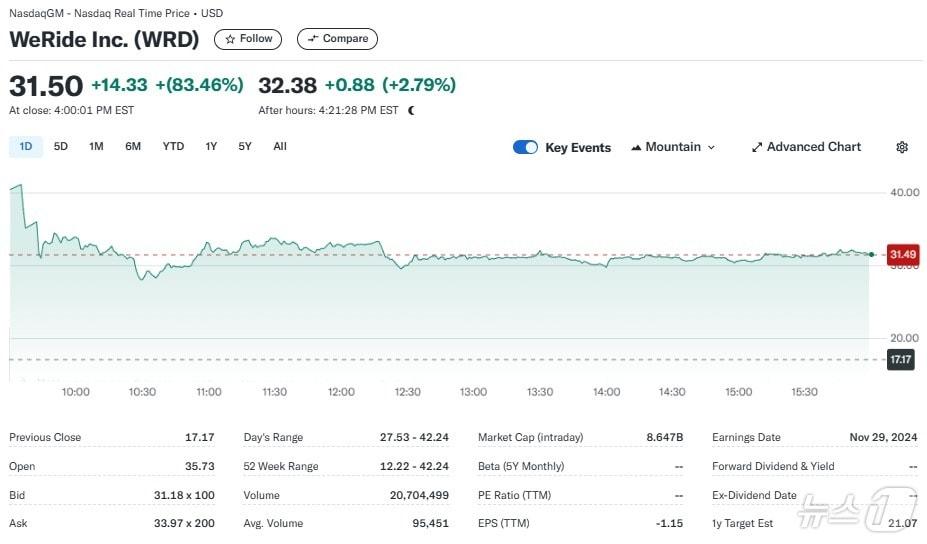Open the Advanced Chart link
The image size is (927, 544).
point(813,147)
